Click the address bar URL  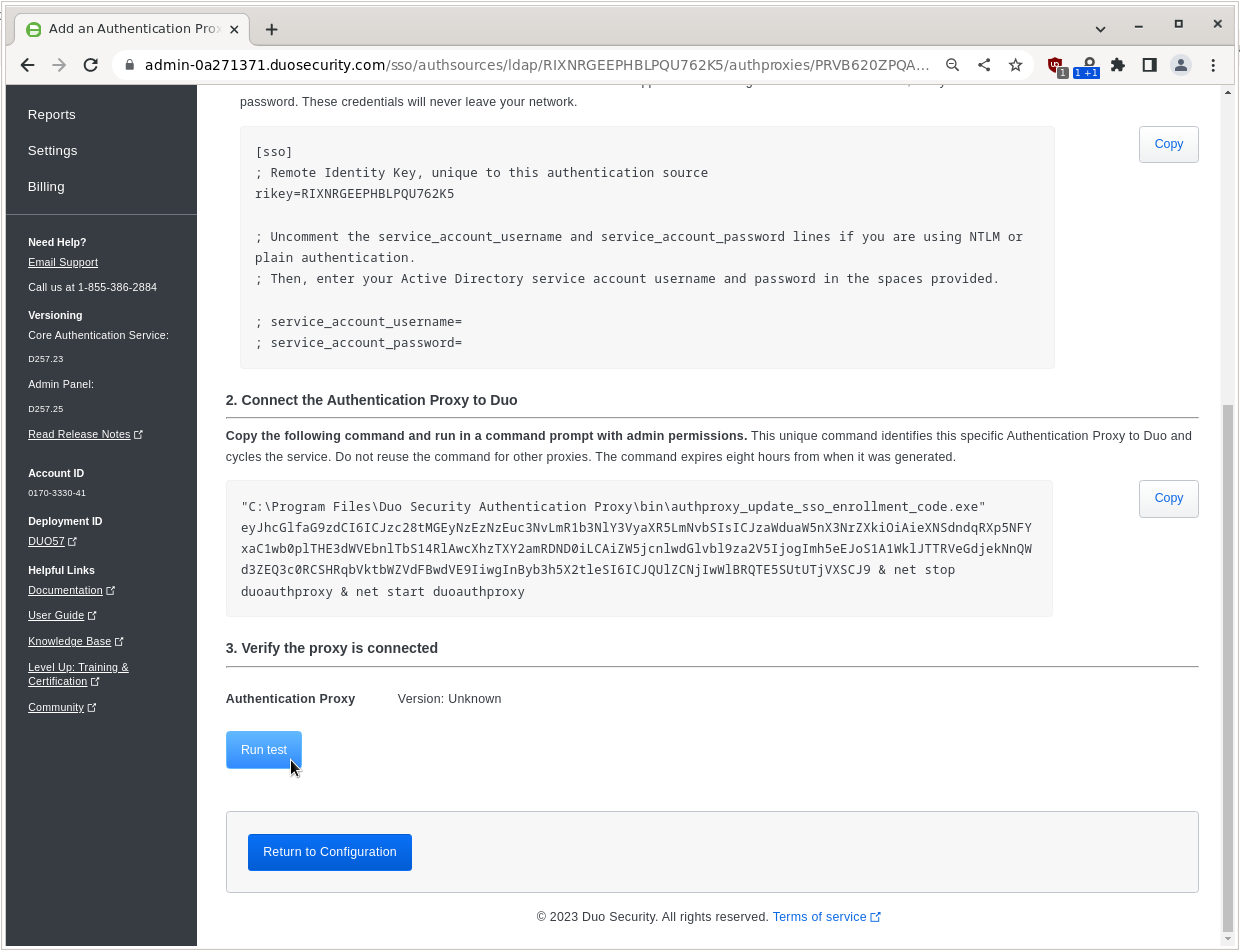point(537,65)
